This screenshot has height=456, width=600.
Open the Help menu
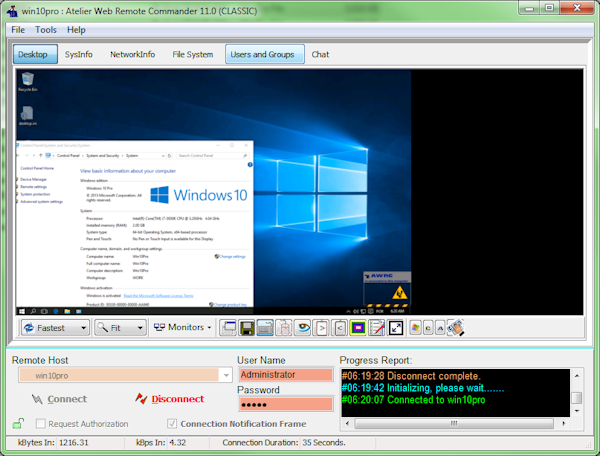[76, 30]
